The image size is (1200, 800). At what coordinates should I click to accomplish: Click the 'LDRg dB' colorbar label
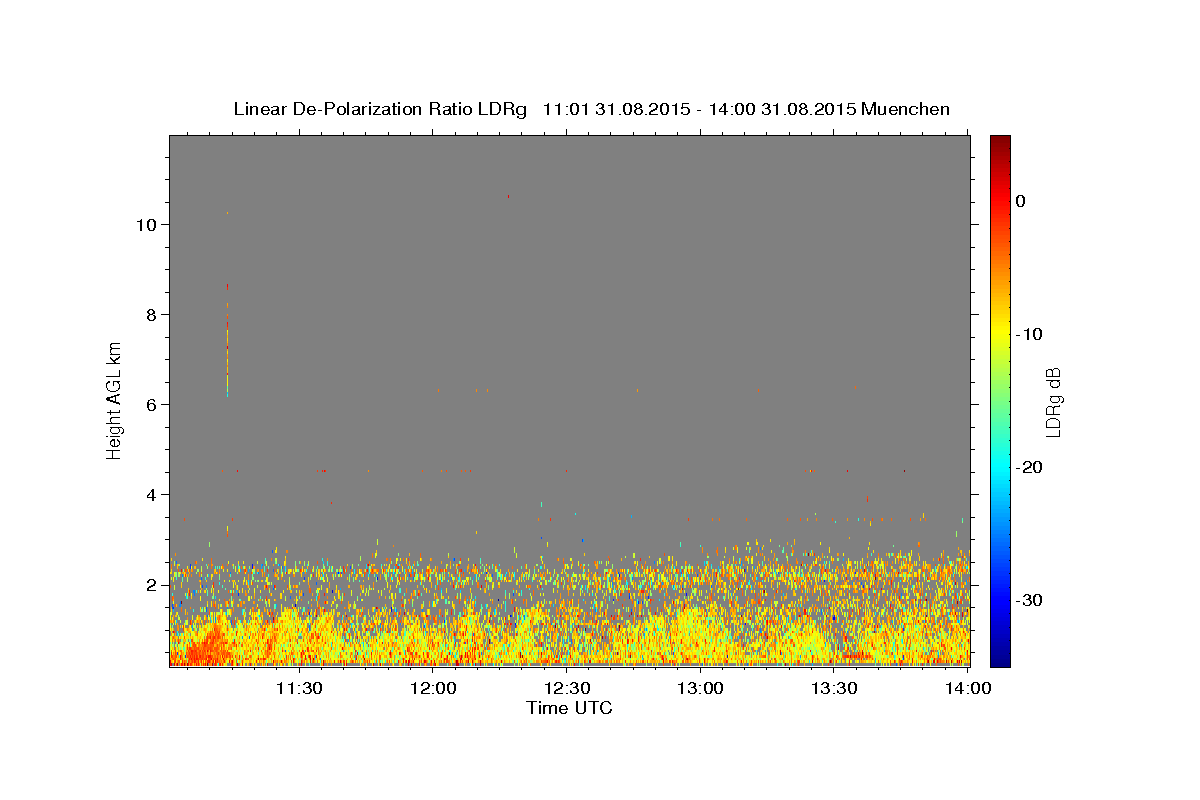1052,402
